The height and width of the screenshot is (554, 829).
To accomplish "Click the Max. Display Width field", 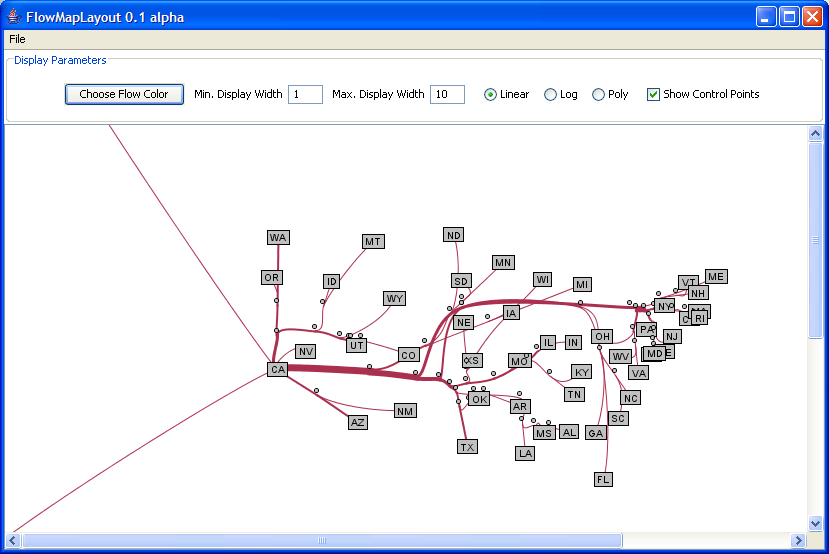I will pos(447,95).
